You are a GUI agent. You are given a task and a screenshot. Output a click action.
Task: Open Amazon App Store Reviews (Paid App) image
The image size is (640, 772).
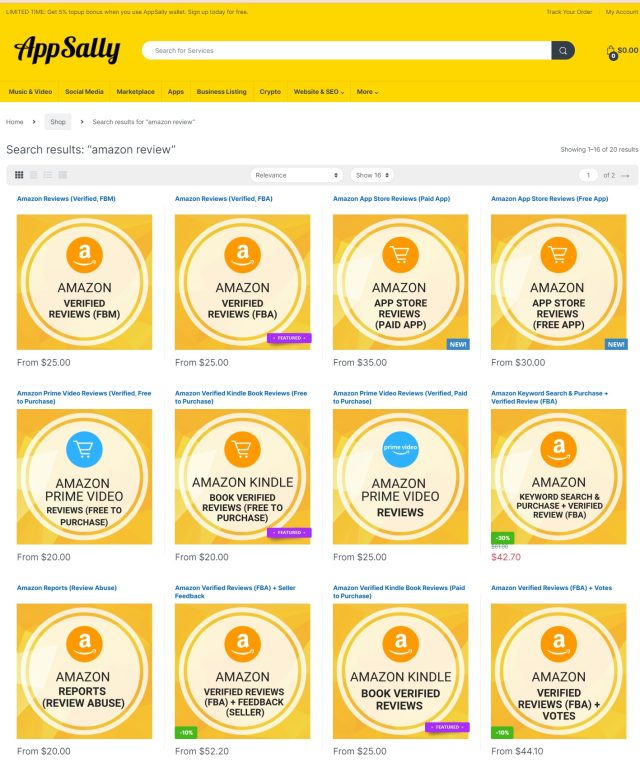tap(400, 282)
